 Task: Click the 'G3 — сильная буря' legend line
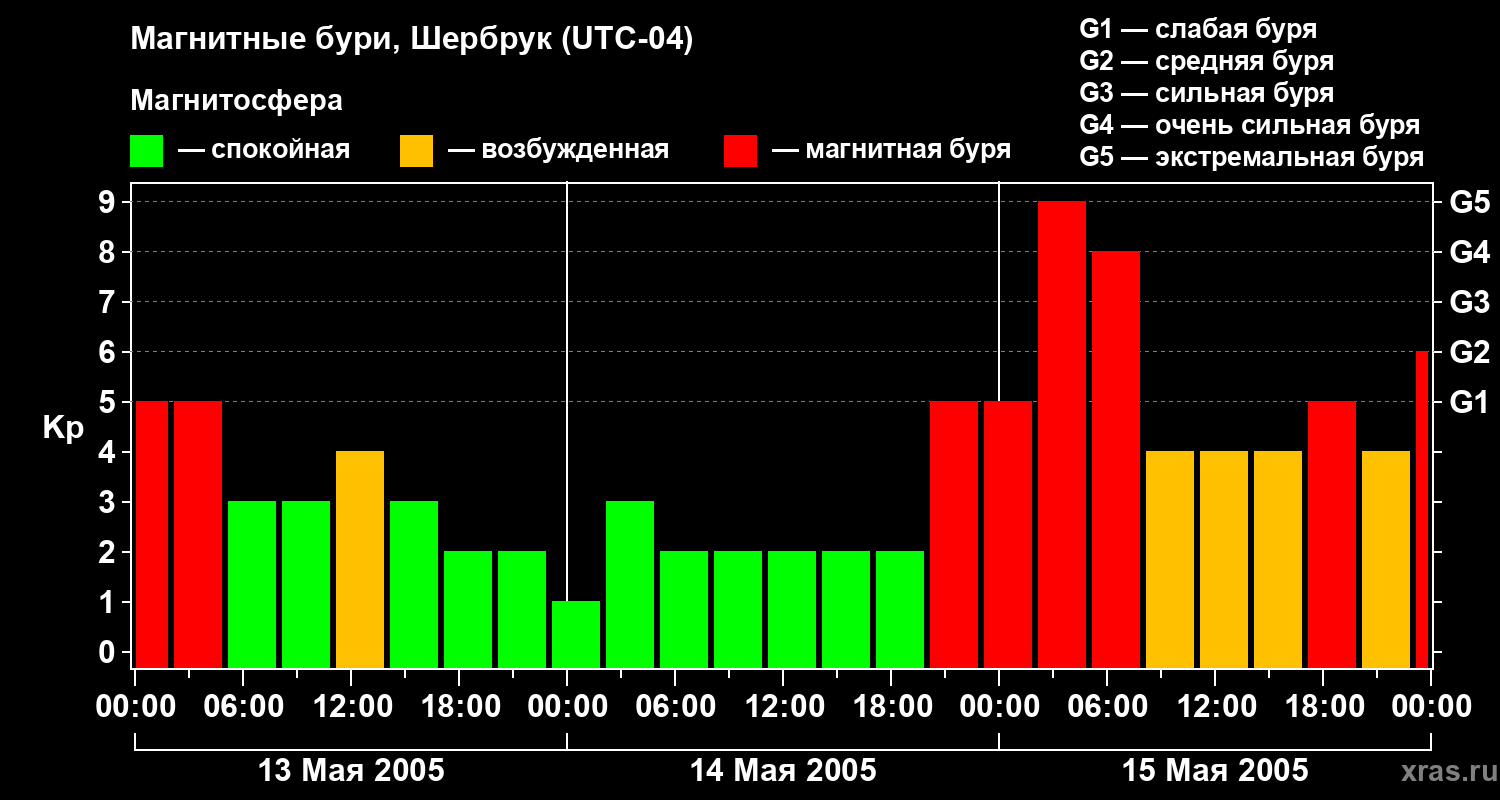pyautogui.click(x=1206, y=93)
